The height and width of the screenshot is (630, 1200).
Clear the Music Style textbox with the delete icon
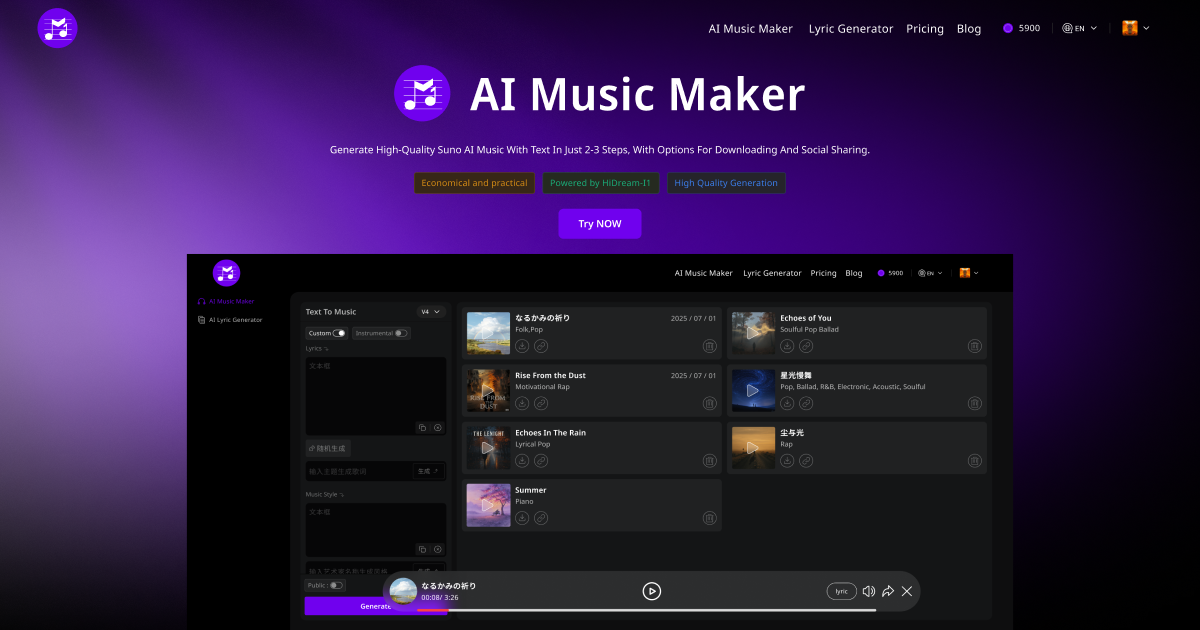click(x=437, y=549)
